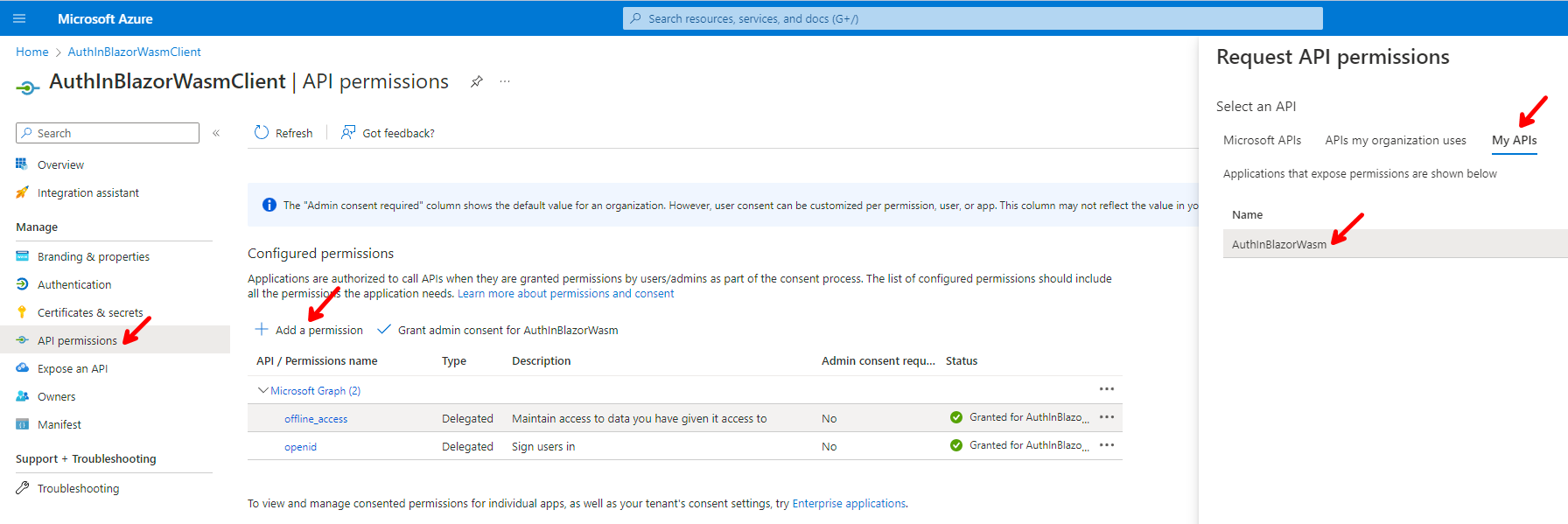Click the Owners people icon
Viewport: 1568px width, 524px height.
pyautogui.click(x=22, y=396)
